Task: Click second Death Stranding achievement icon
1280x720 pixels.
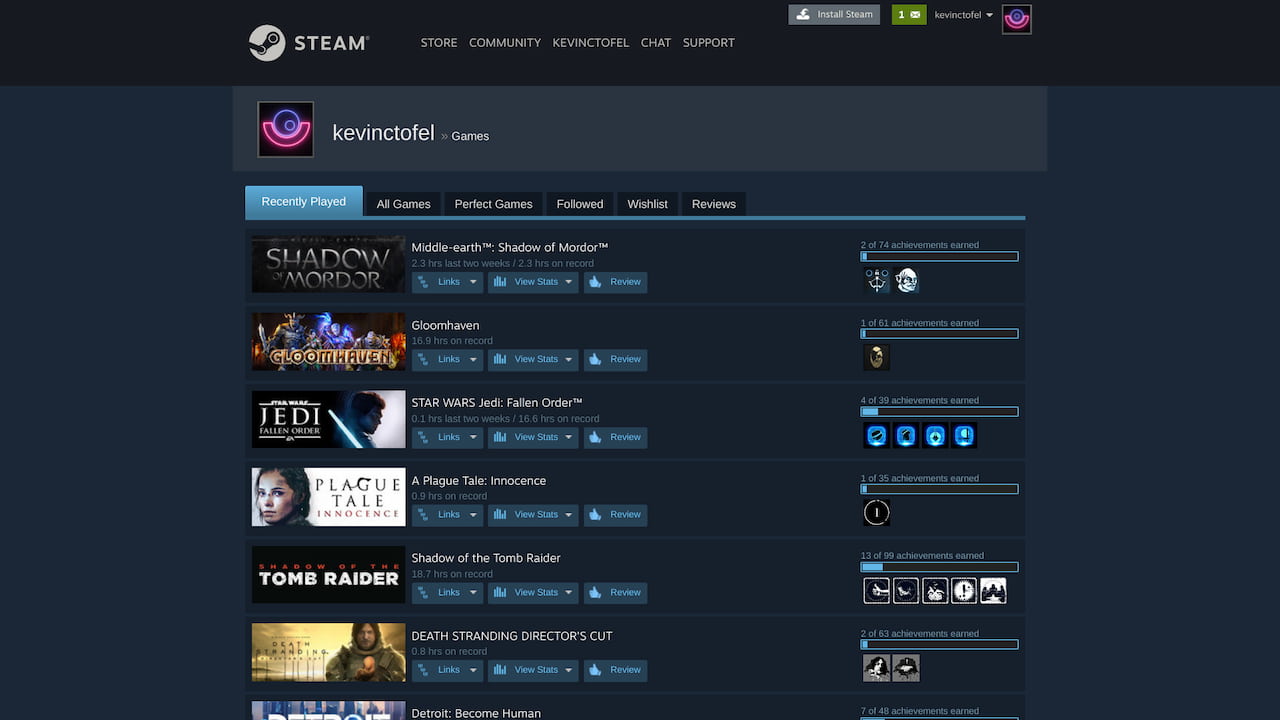Action: 906,668
